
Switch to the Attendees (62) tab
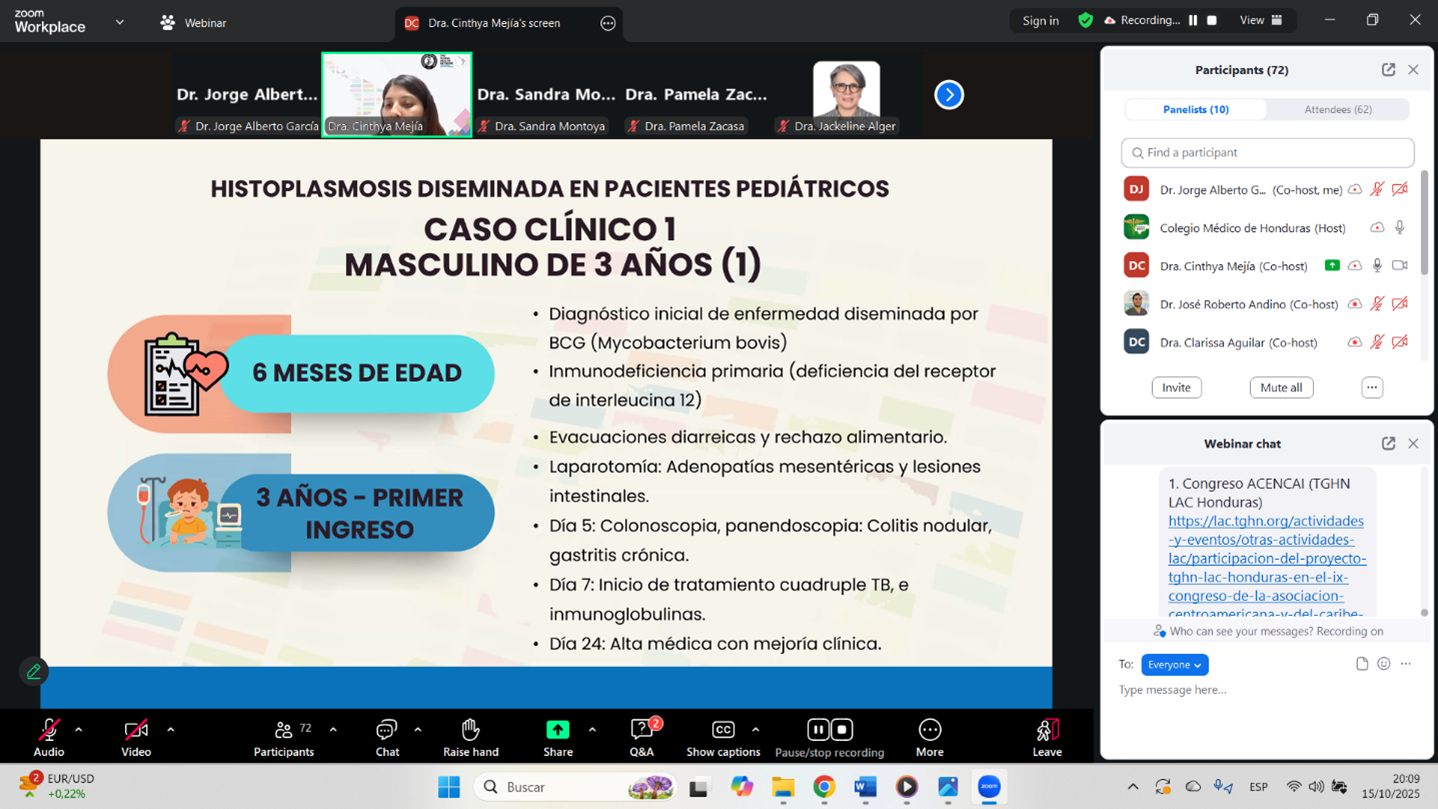pos(1337,109)
